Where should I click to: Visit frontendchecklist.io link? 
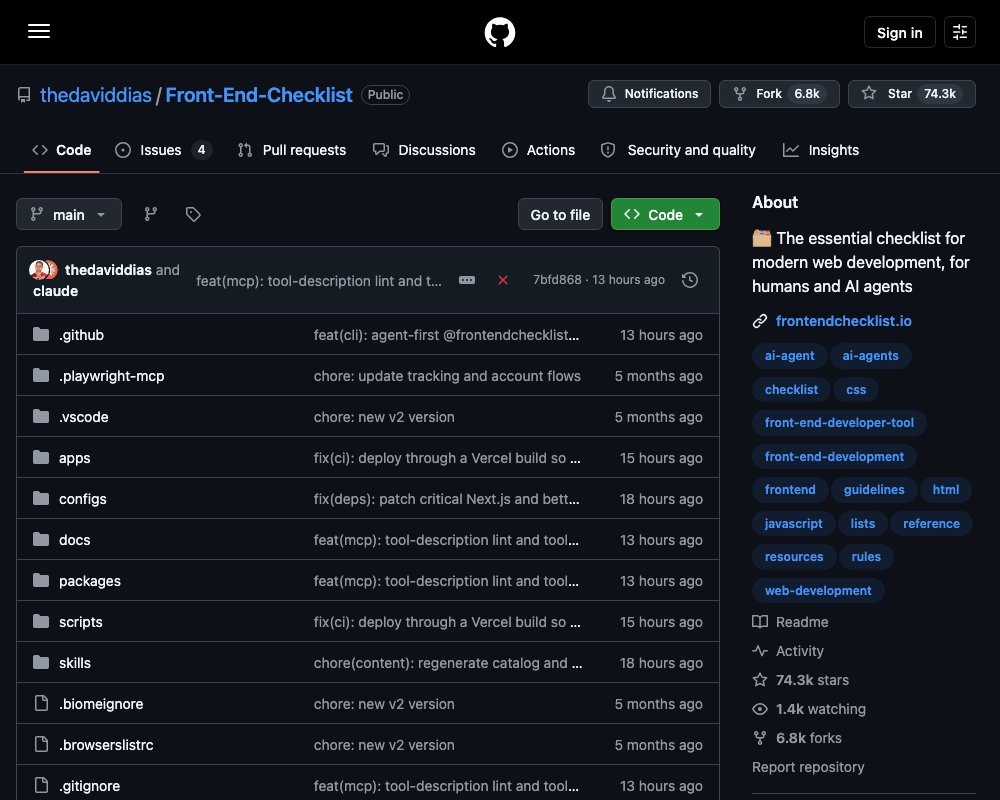[x=843, y=321]
